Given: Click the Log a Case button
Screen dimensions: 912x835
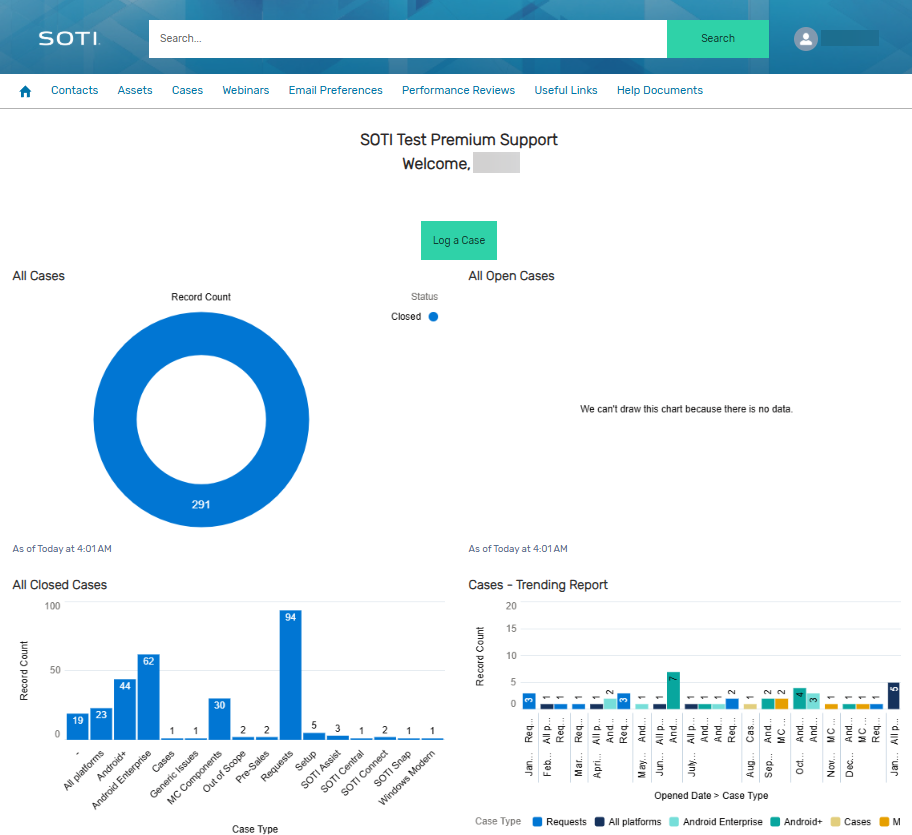Looking at the screenshot, I should 458,240.
